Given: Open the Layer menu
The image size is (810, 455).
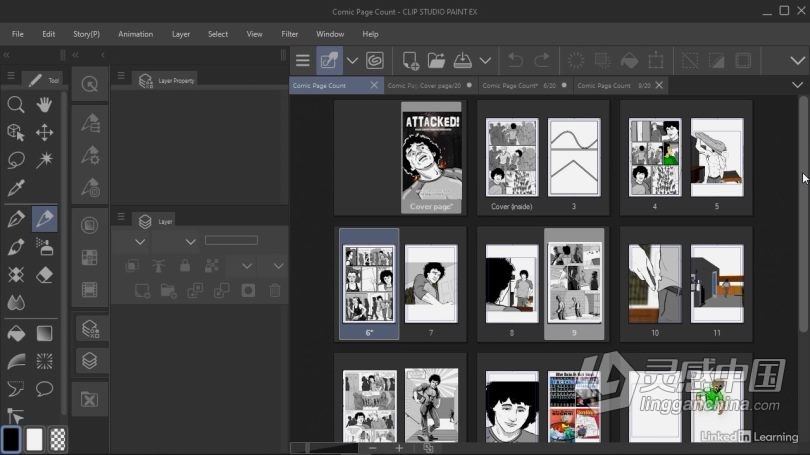Looking at the screenshot, I should [x=181, y=34].
